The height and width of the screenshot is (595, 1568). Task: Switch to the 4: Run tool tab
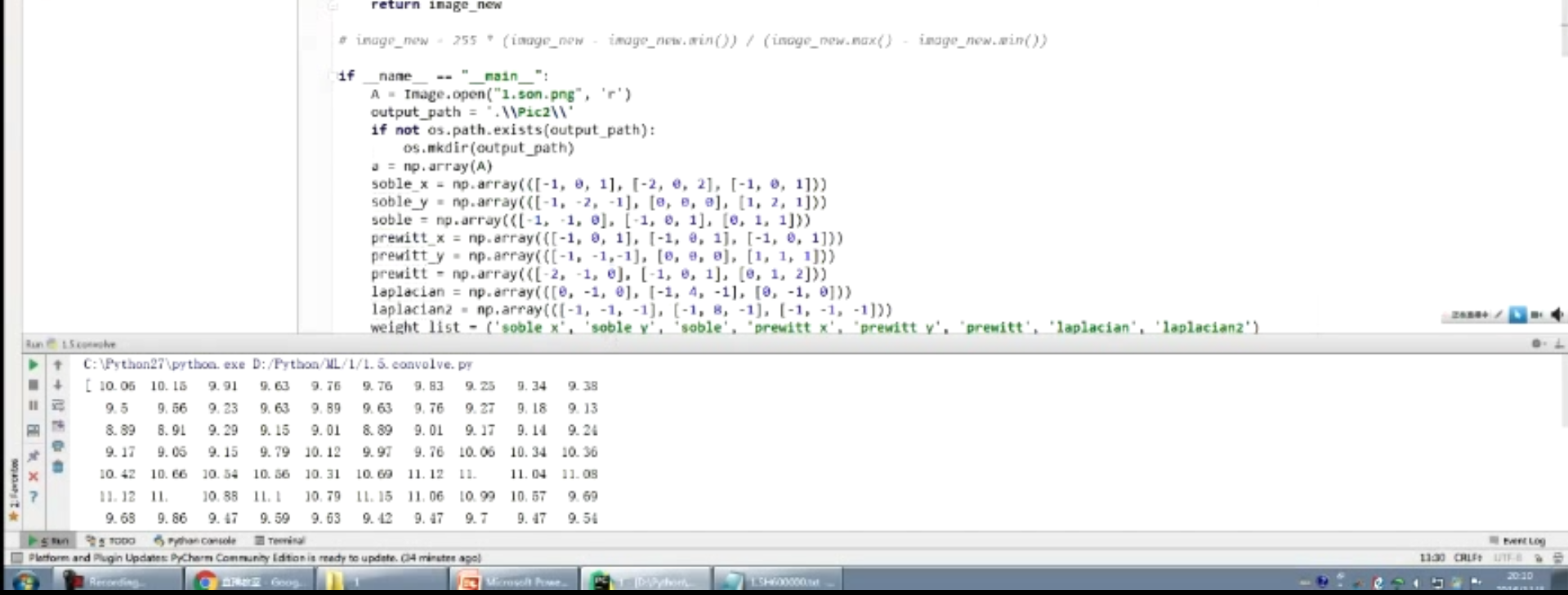click(x=48, y=541)
